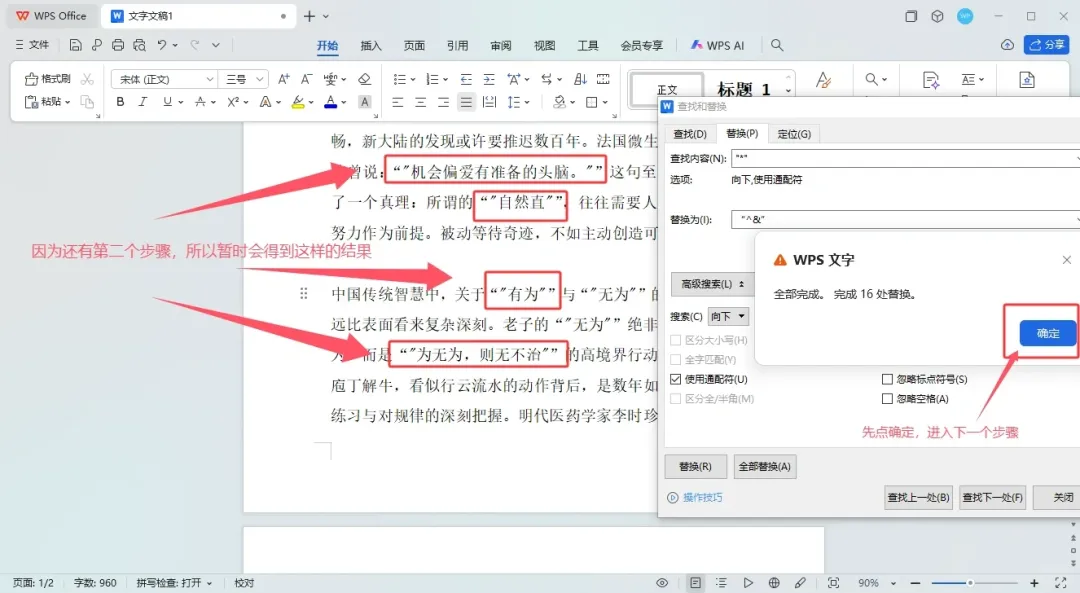The image size is (1080, 593).
Task: Open the 开始 ribbon tab
Action: (x=327, y=45)
